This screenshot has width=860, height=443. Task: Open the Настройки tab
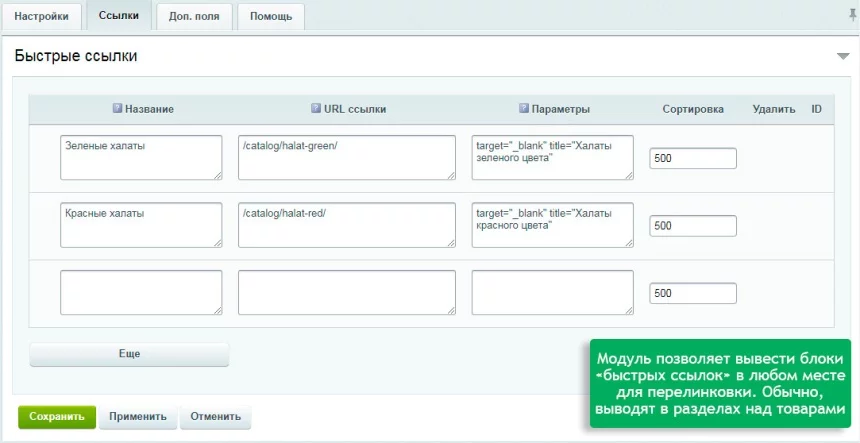(41, 17)
